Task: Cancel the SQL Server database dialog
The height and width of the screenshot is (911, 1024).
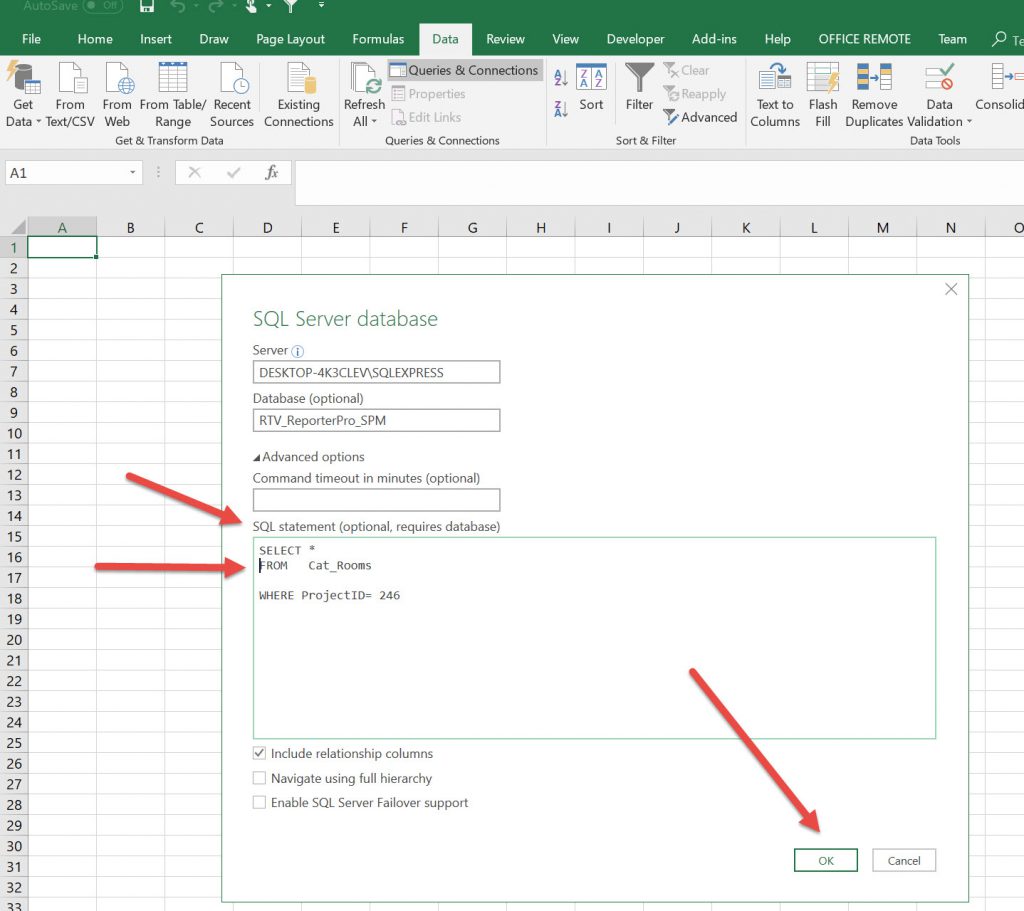Action: point(904,861)
